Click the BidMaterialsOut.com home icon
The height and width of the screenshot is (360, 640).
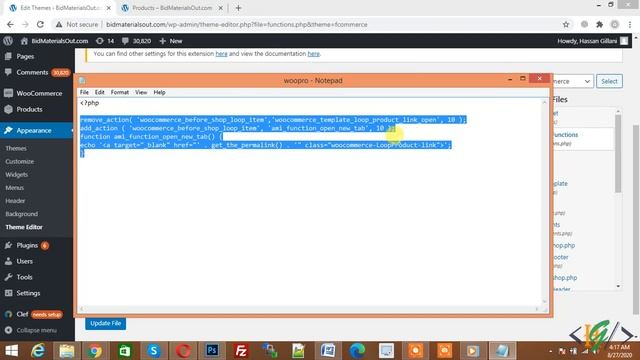coord(24,41)
